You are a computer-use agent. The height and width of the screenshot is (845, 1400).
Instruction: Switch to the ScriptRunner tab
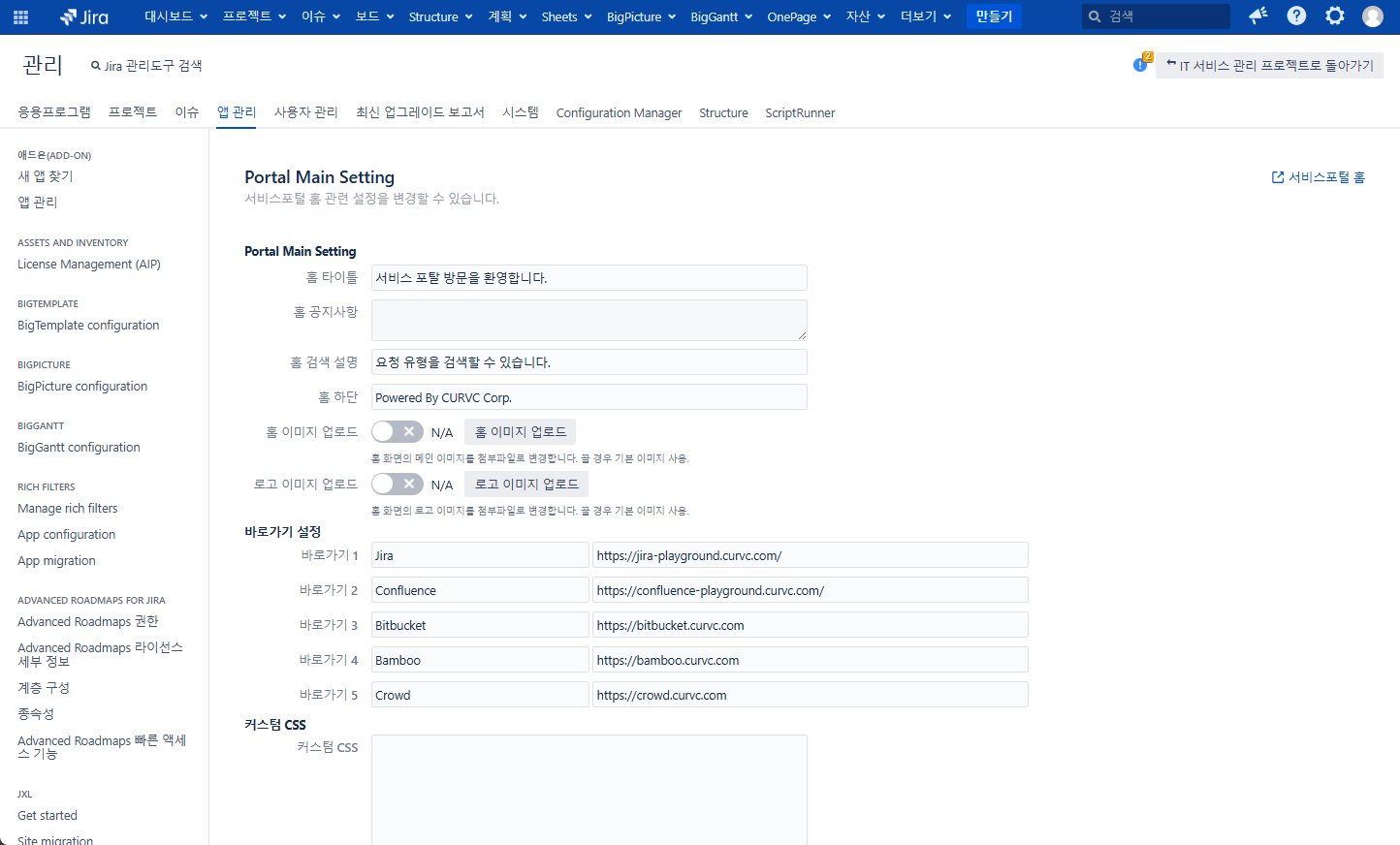pyautogui.click(x=800, y=113)
